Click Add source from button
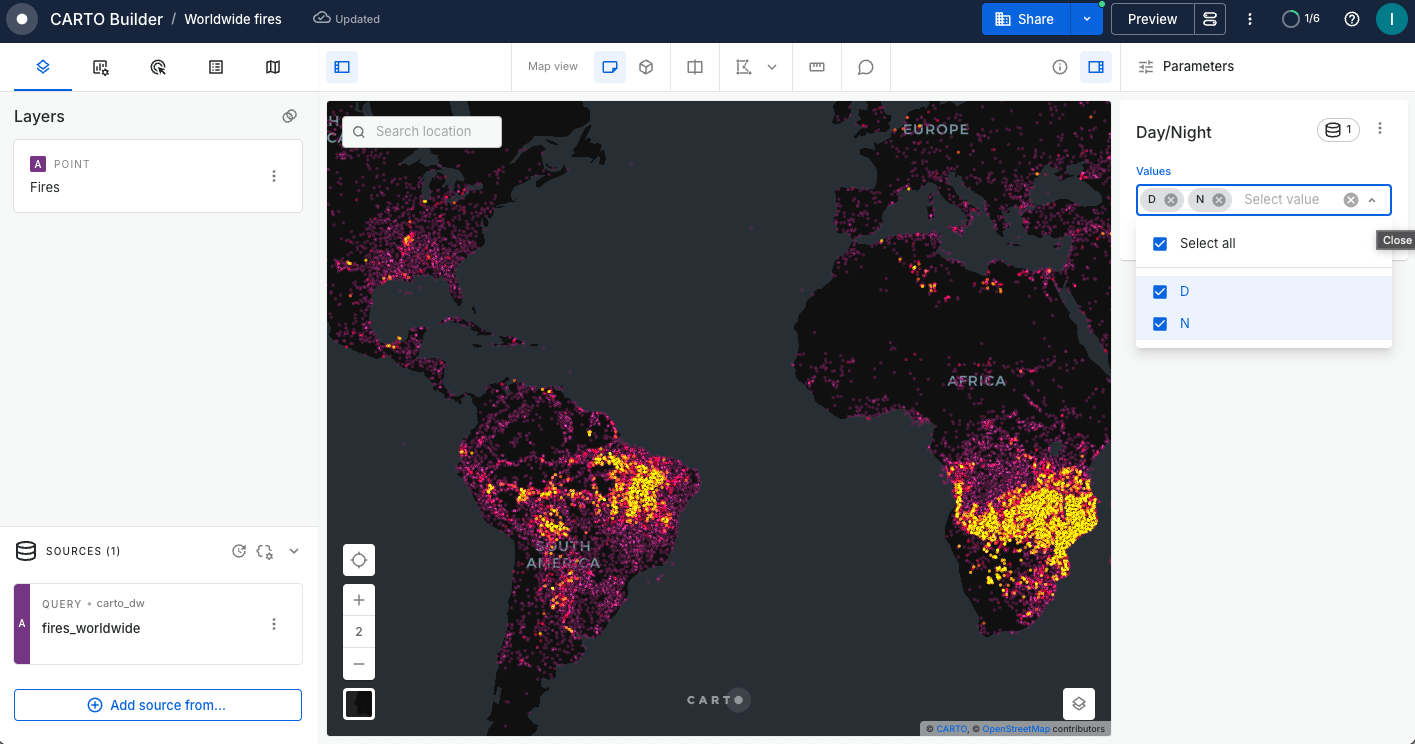1415x744 pixels. (158, 705)
